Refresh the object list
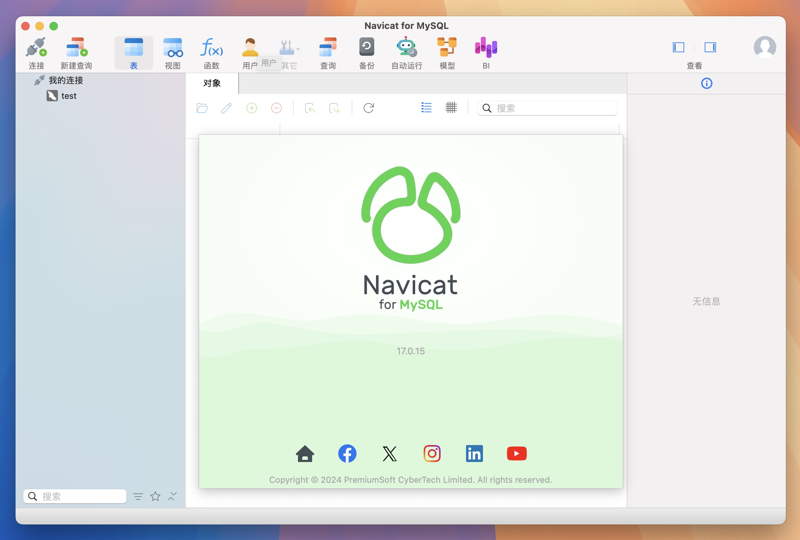800x540 pixels. 368,108
